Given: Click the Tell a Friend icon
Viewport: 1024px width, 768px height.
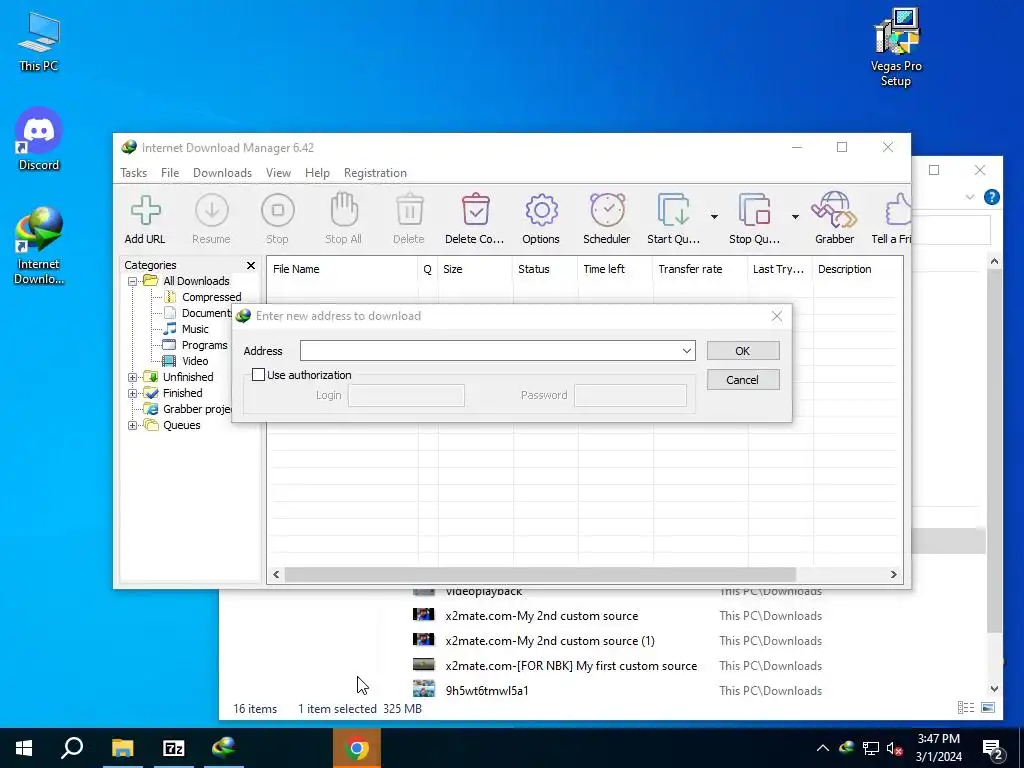Looking at the screenshot, I should tap(898, 210).
